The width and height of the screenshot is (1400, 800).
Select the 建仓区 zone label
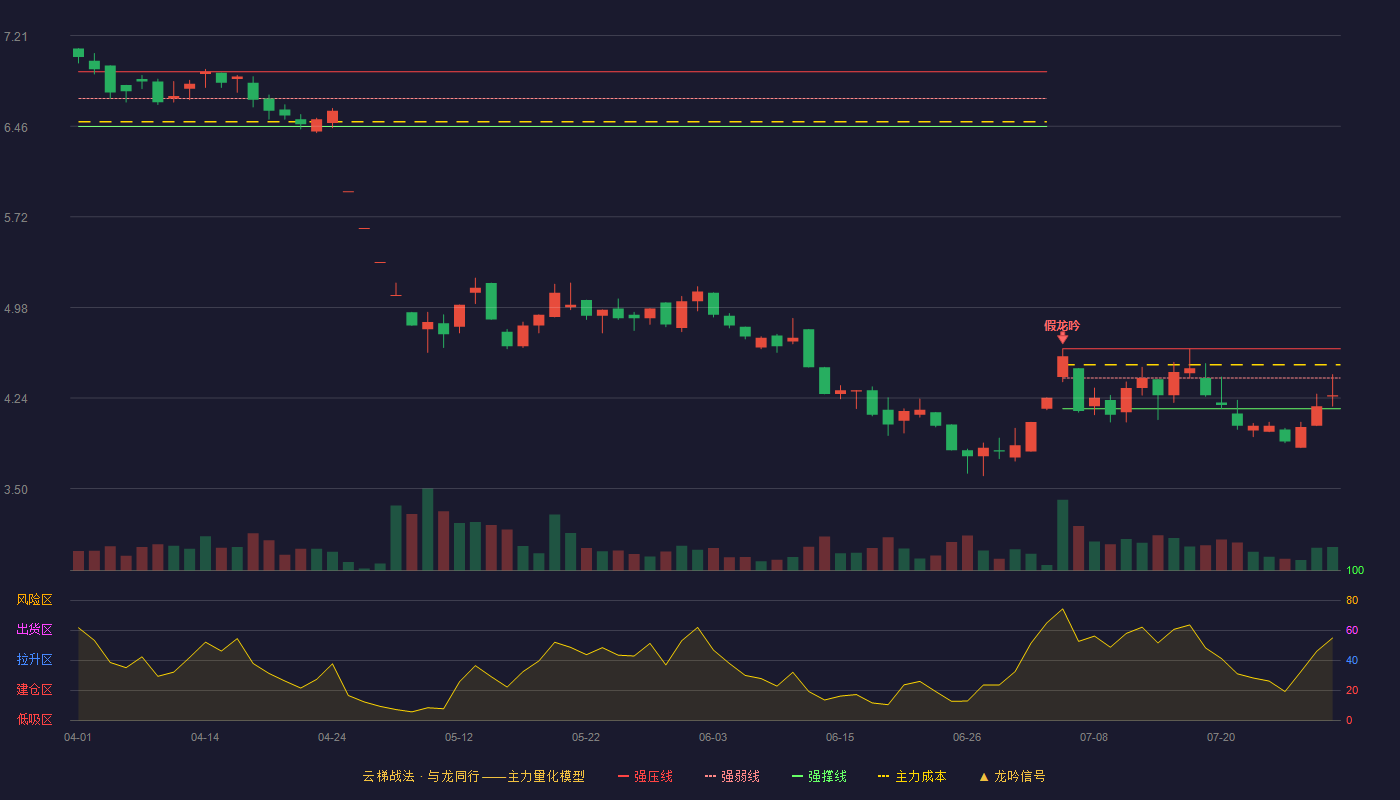click(34, 690)
